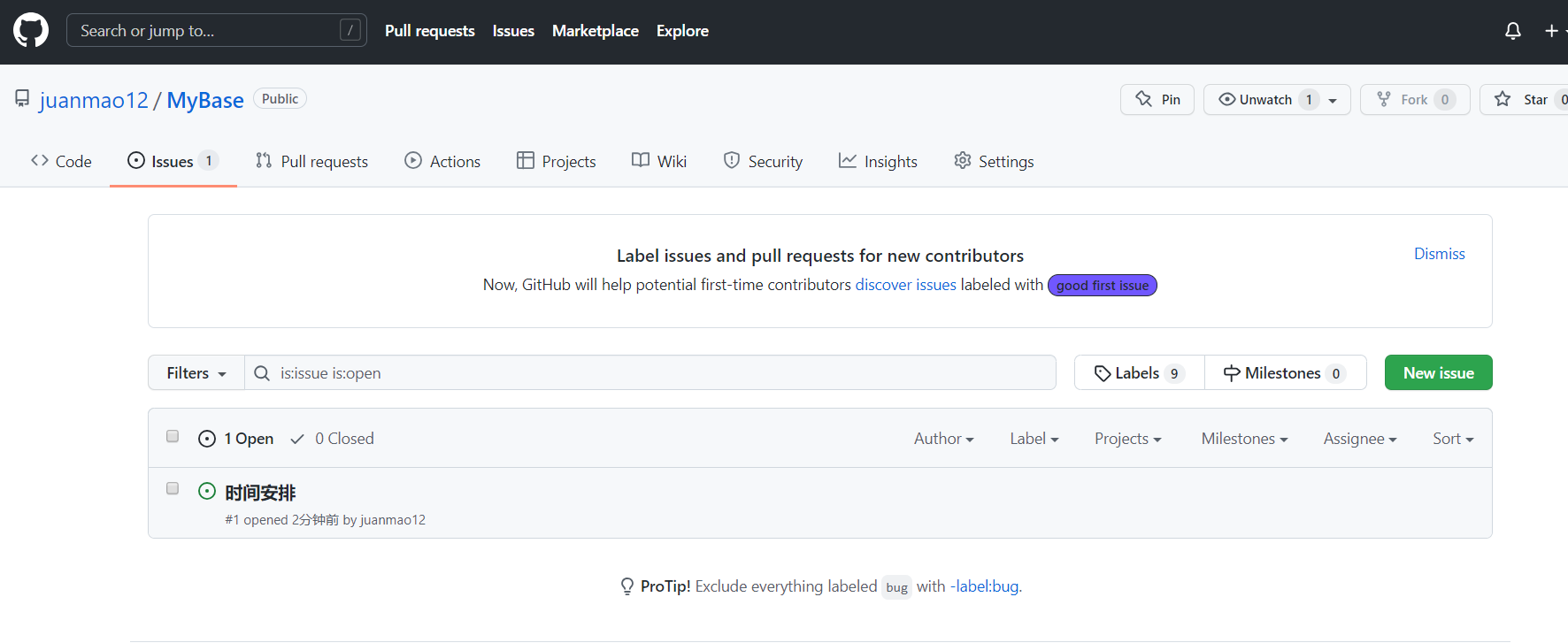
Task: Fork the MyBase repository
Action: [1414, 100]
